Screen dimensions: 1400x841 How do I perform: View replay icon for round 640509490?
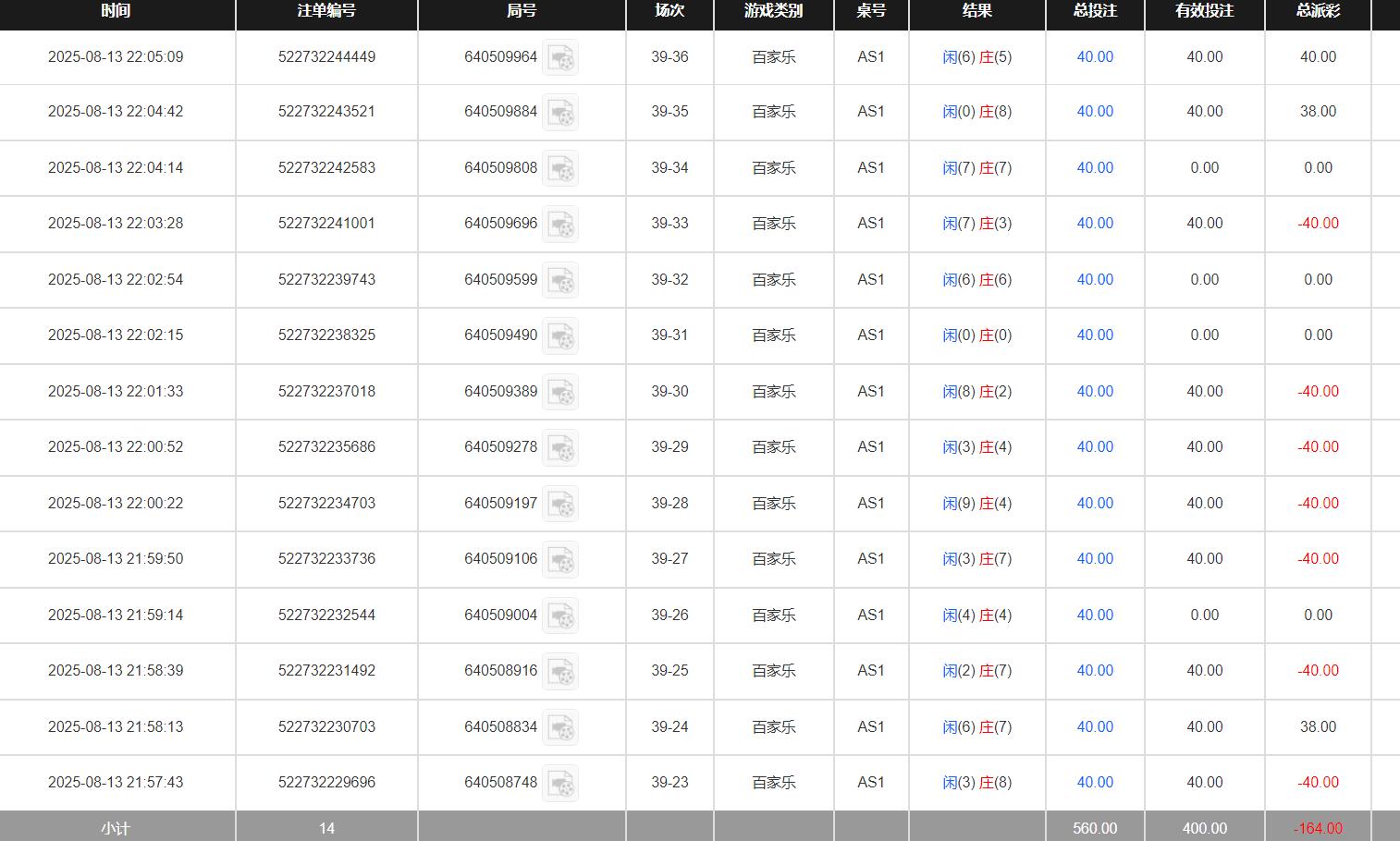pos(560,335)
